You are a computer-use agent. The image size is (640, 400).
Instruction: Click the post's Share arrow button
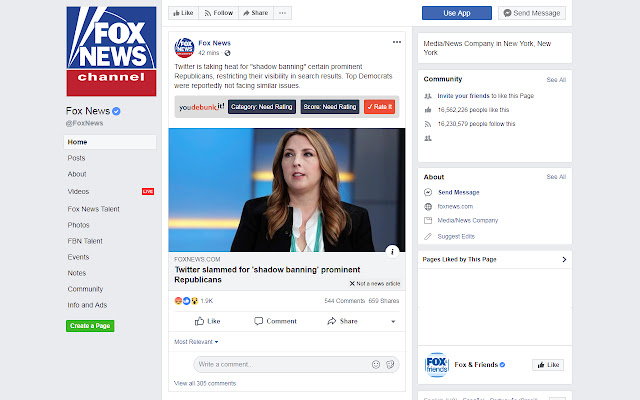342,321
